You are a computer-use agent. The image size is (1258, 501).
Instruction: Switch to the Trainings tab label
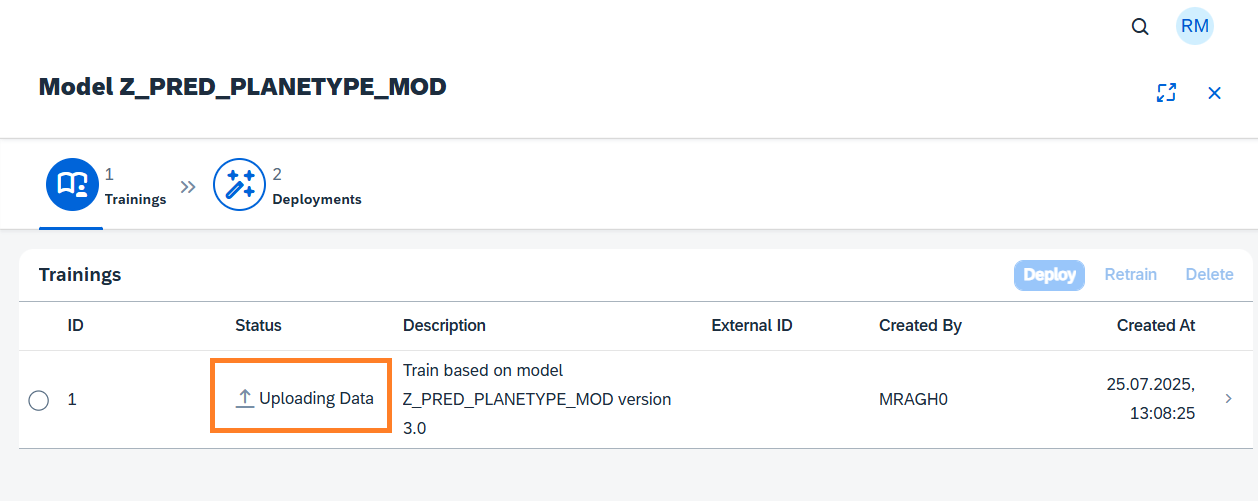click(135, 199)
